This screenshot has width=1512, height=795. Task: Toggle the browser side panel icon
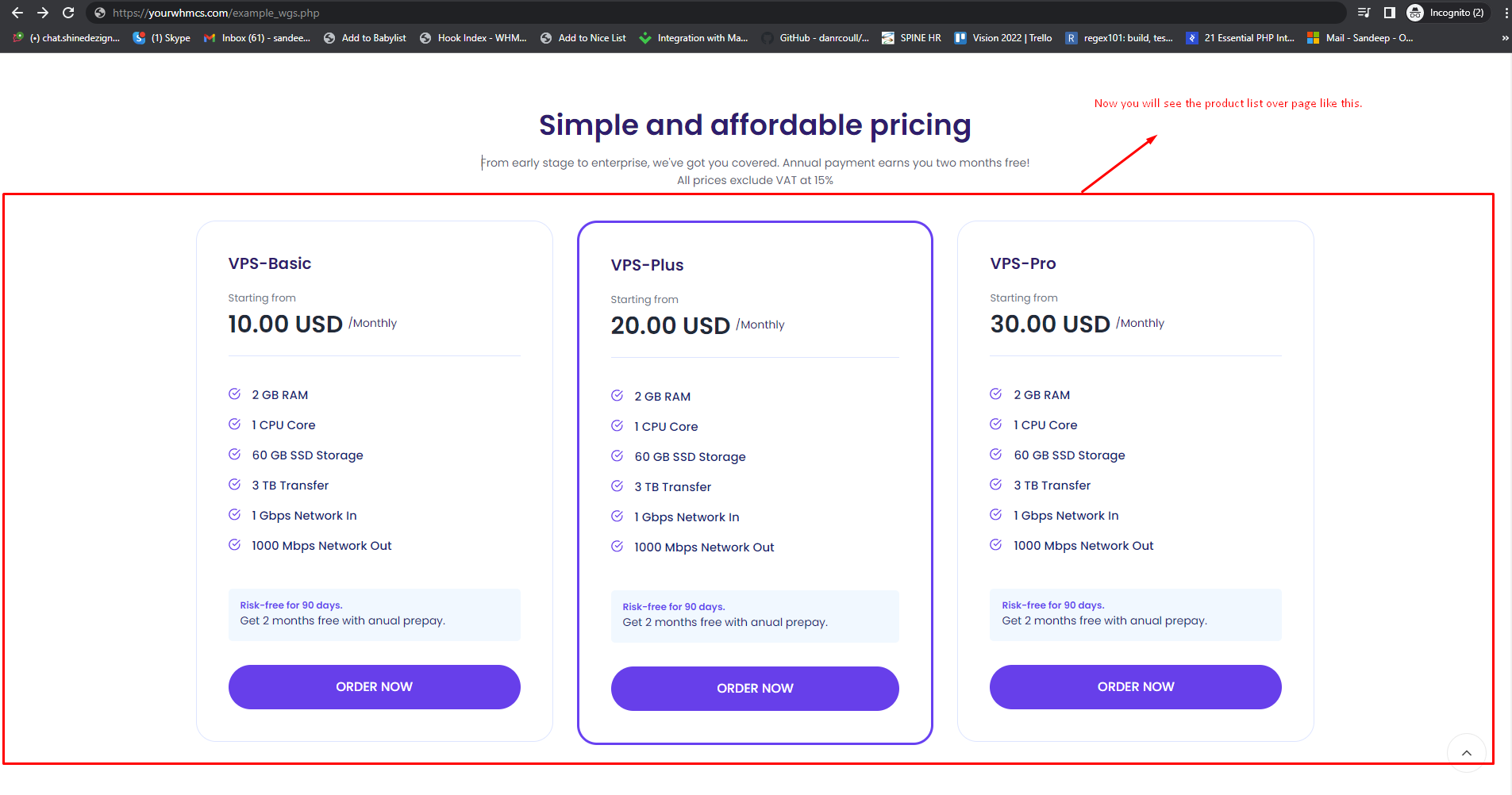click(1389, 13)
